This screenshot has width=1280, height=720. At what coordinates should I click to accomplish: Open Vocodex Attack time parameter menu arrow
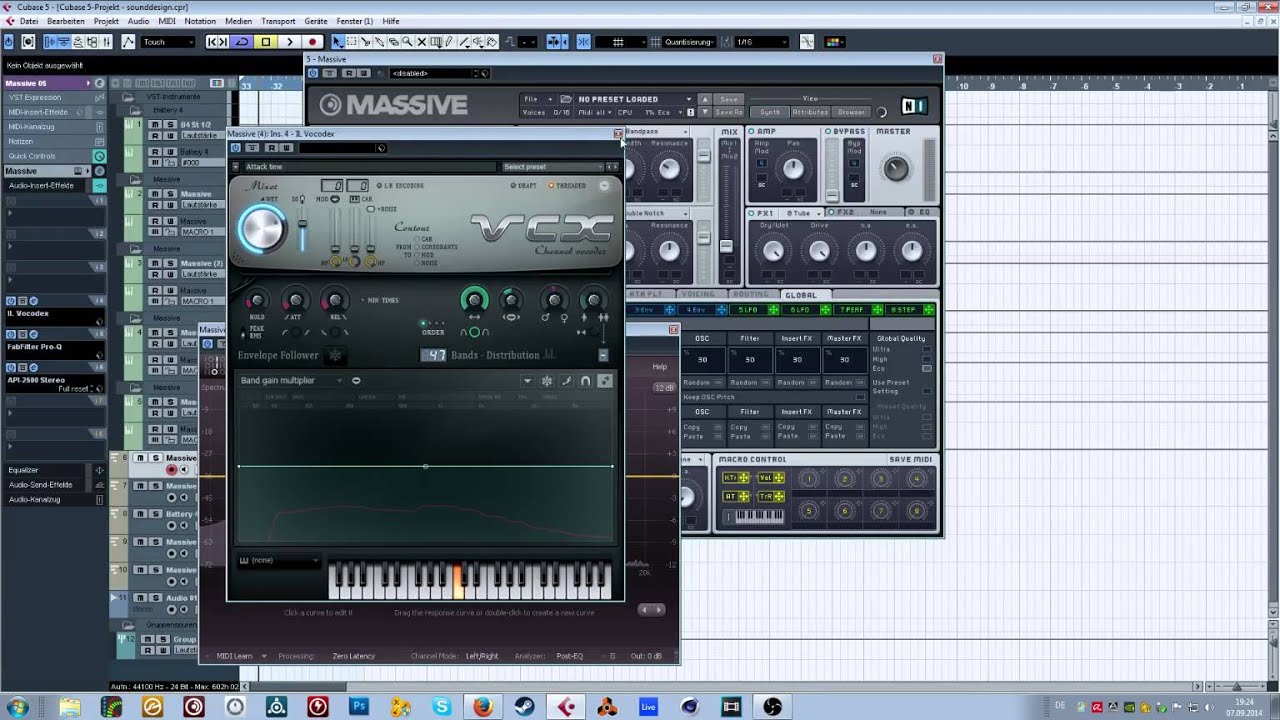(236, 167)
